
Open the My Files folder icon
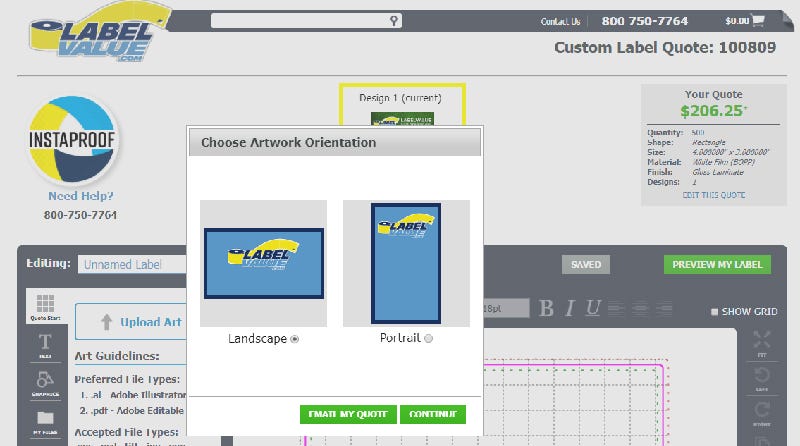pyautogui.click(x=45, y=422)
